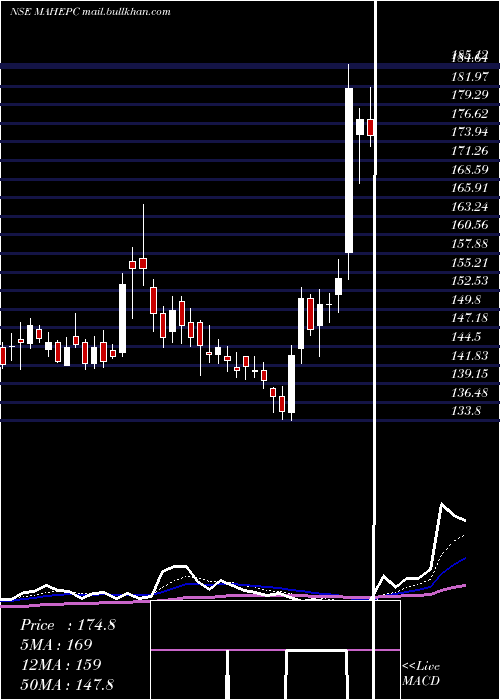Click the 50MA : 147.8 readout
The height and width of the screenshot is (700, 500).
pos(67,684)
